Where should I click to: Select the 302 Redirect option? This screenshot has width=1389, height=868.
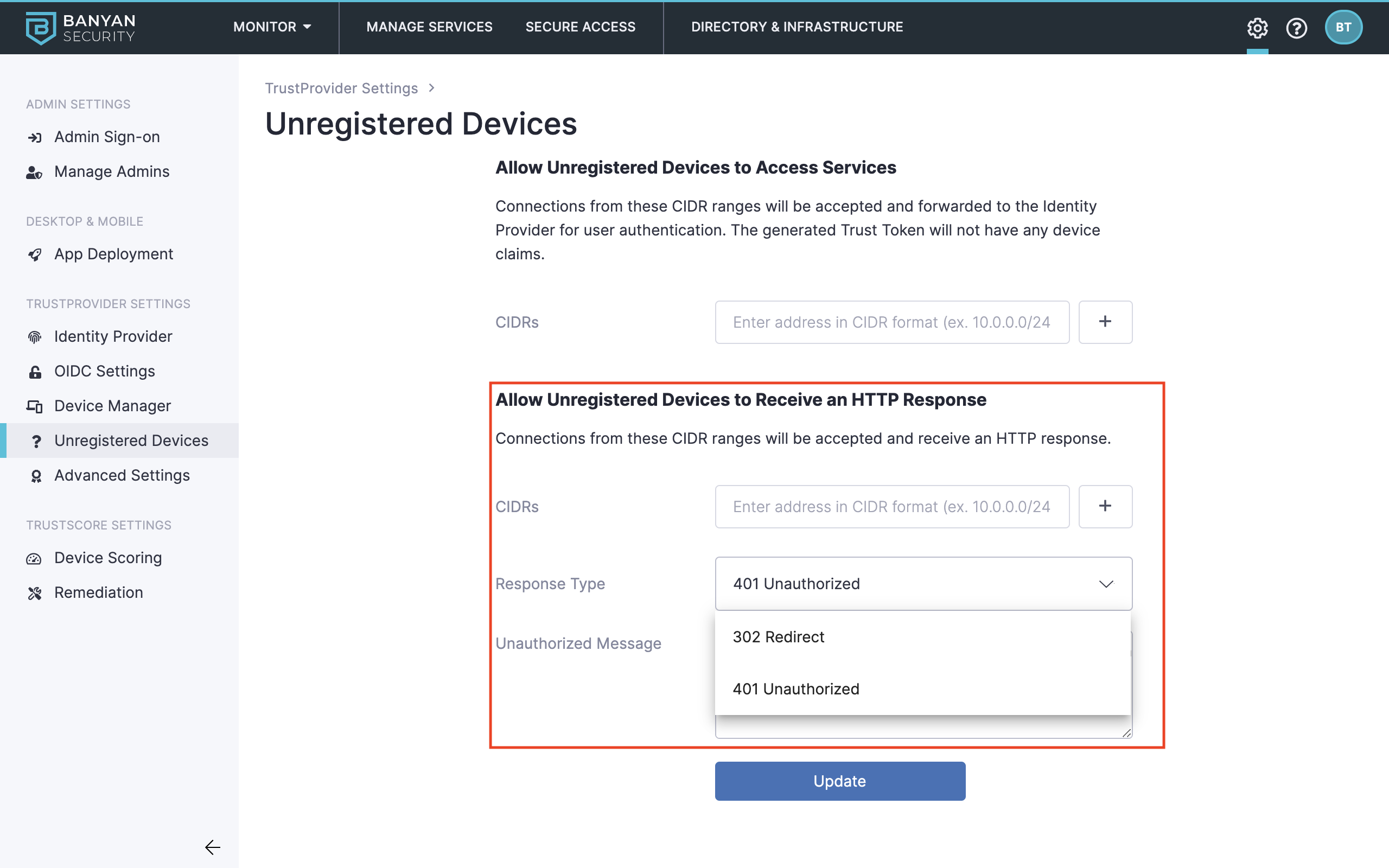pos(778,637)
